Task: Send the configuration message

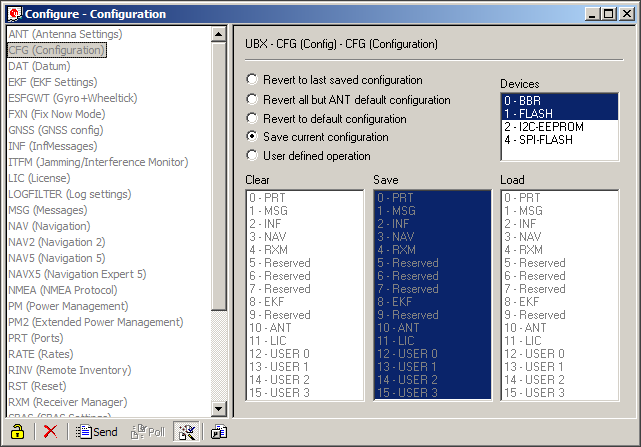Action: tap(96, 432)
